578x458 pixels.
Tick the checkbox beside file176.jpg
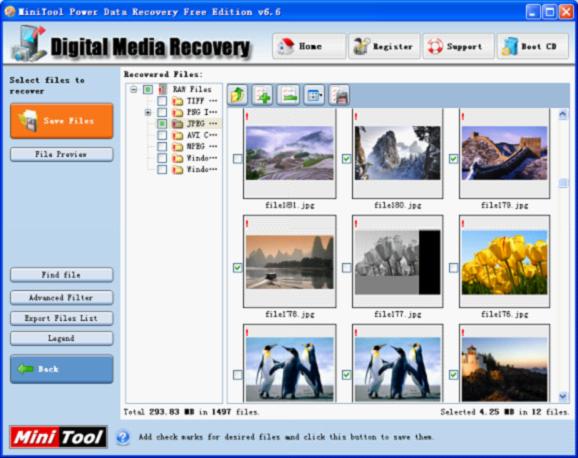pyautogui.click(x=453, y=268)
